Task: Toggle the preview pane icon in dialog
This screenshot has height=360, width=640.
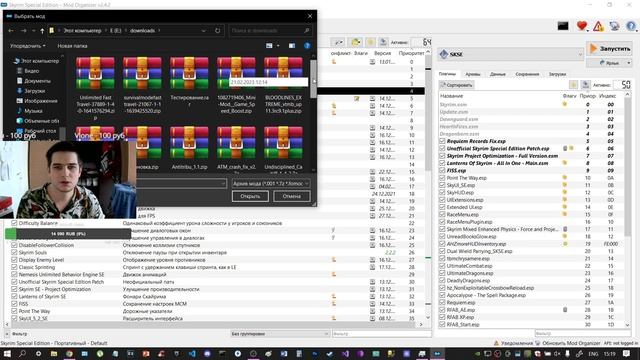Action: point(292,46)
